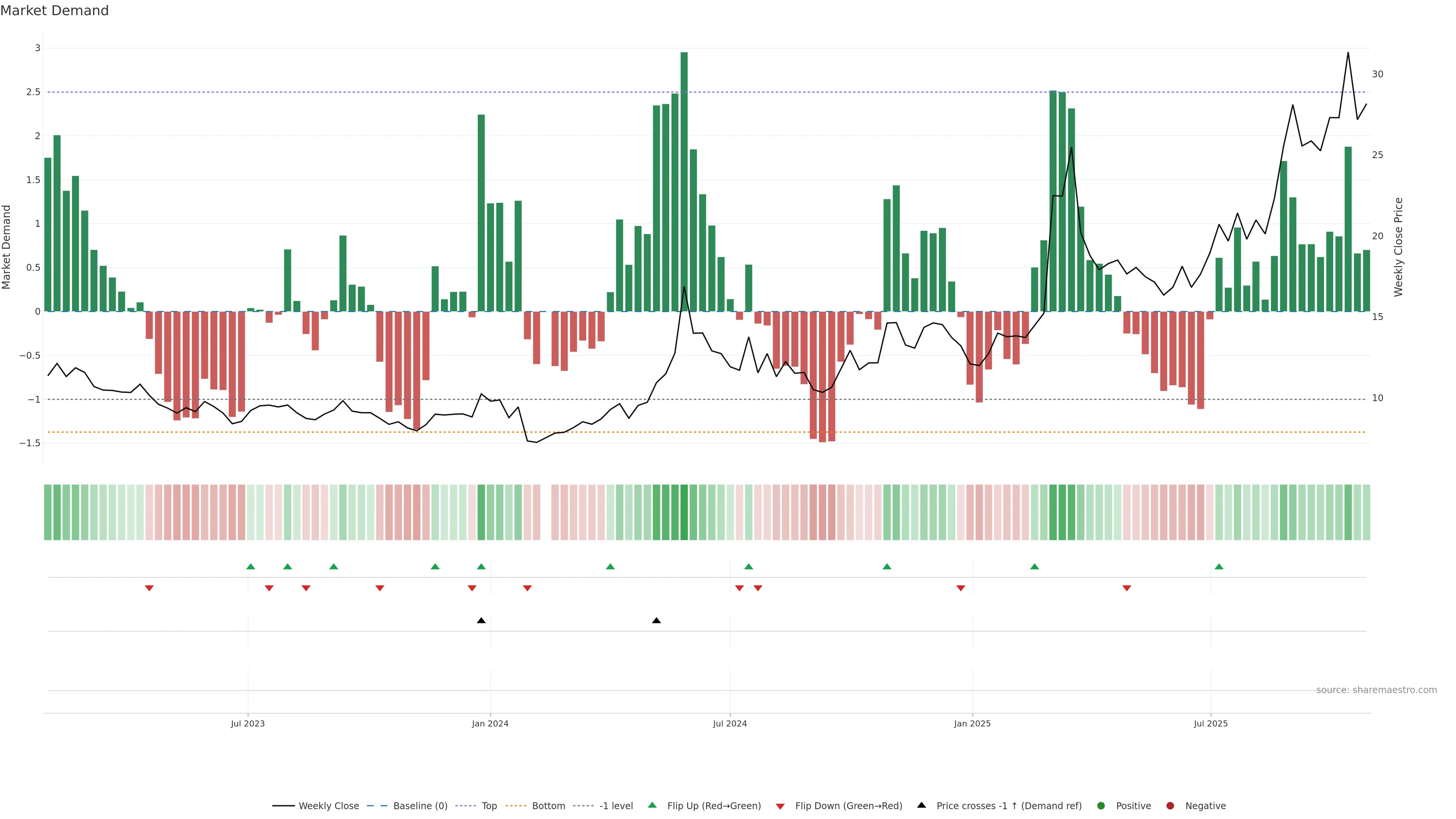Click the darkest green heatmap strip cell
1456x819 pixels.
click(x=684, y=512)
